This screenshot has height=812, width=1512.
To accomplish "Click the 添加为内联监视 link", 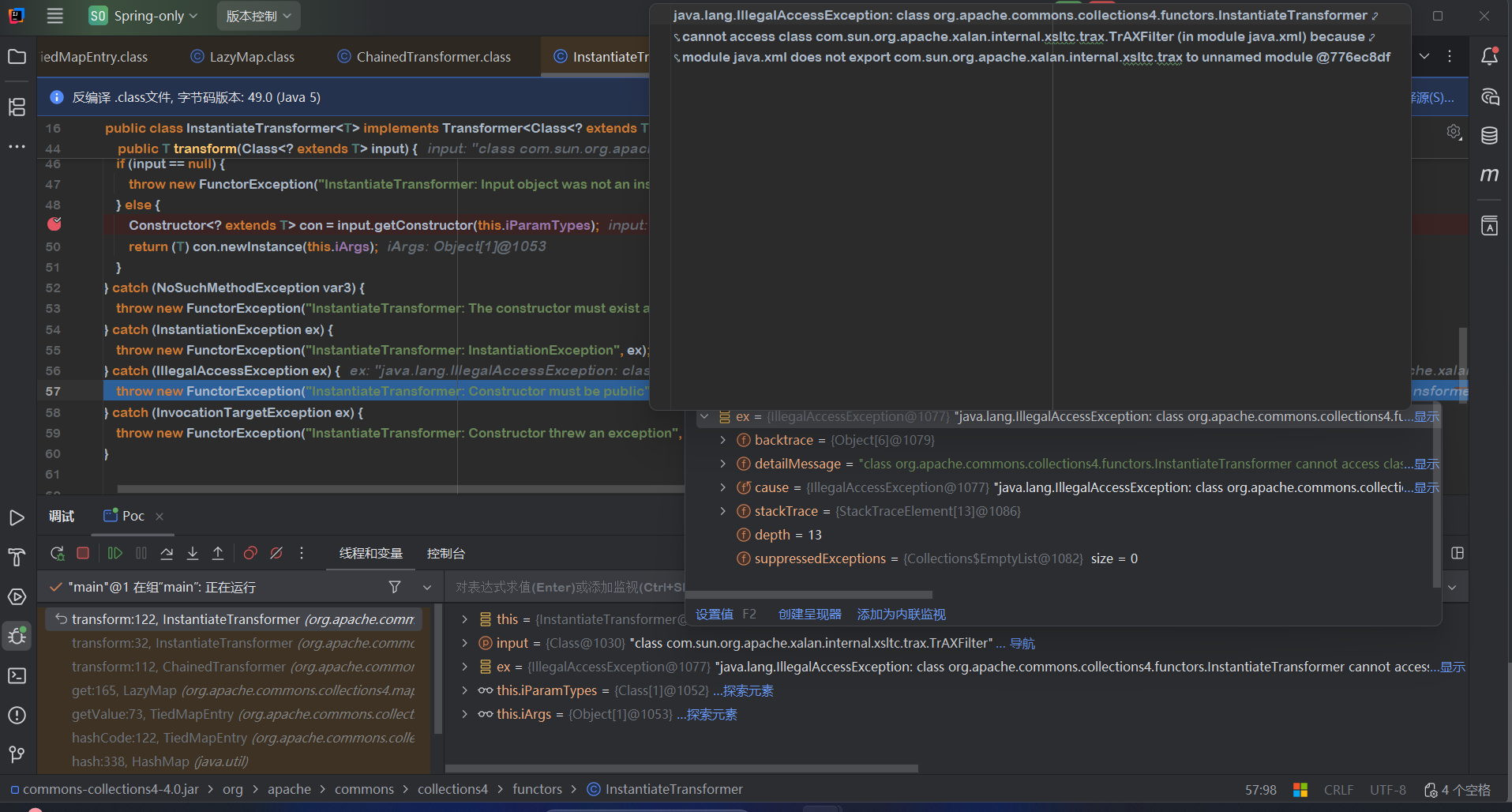I will (901, 615).
